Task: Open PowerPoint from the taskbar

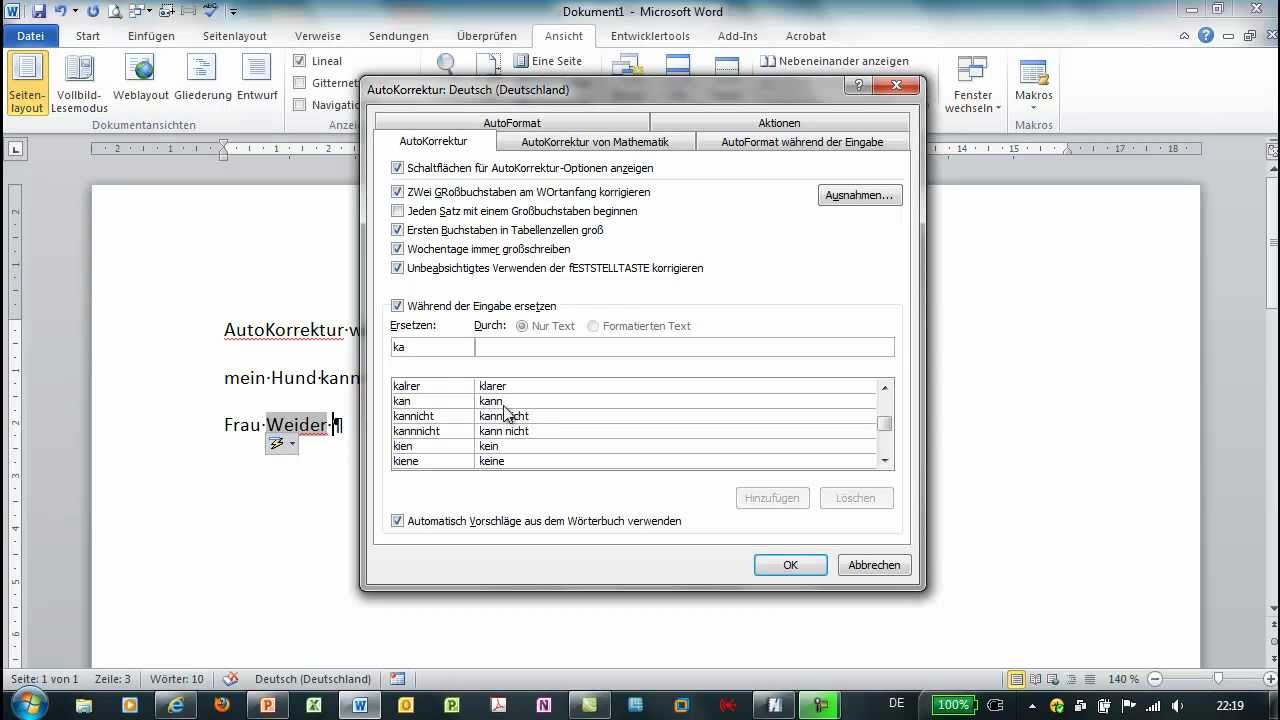Action: 268,705
